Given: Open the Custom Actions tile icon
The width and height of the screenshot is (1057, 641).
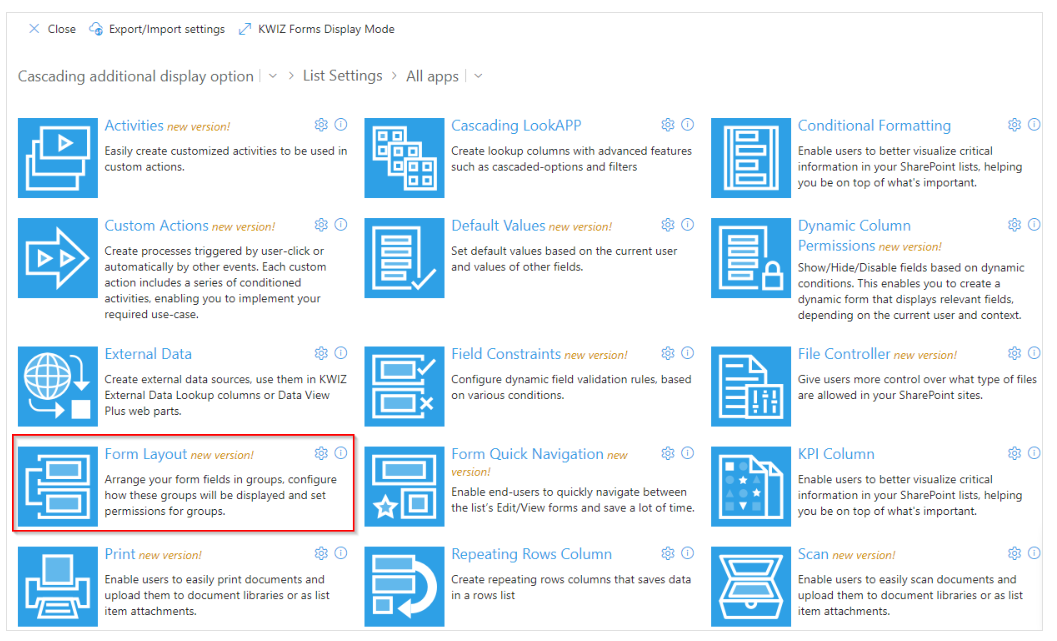Looking at the screenshot, I should [x=57, y=257].
